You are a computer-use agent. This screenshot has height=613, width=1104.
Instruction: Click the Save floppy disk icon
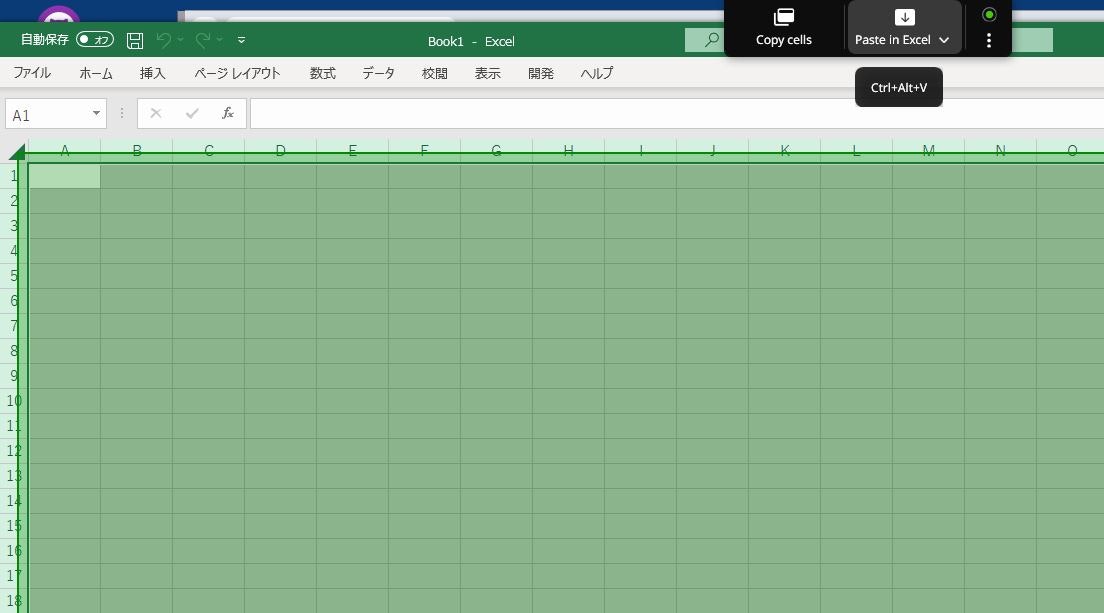[x=135, y=40]
